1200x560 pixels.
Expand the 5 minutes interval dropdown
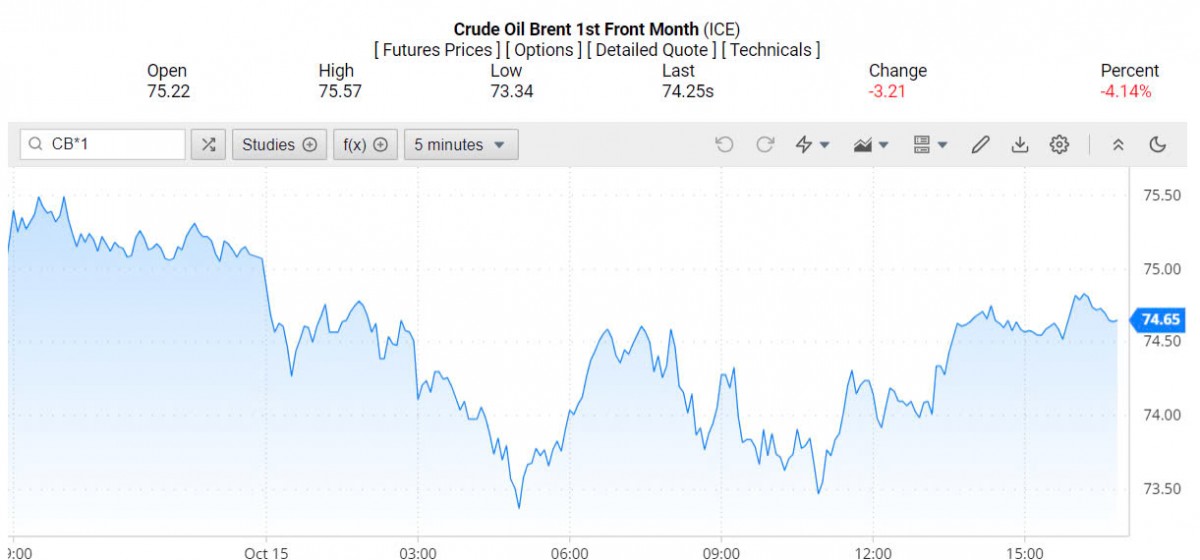460,145
